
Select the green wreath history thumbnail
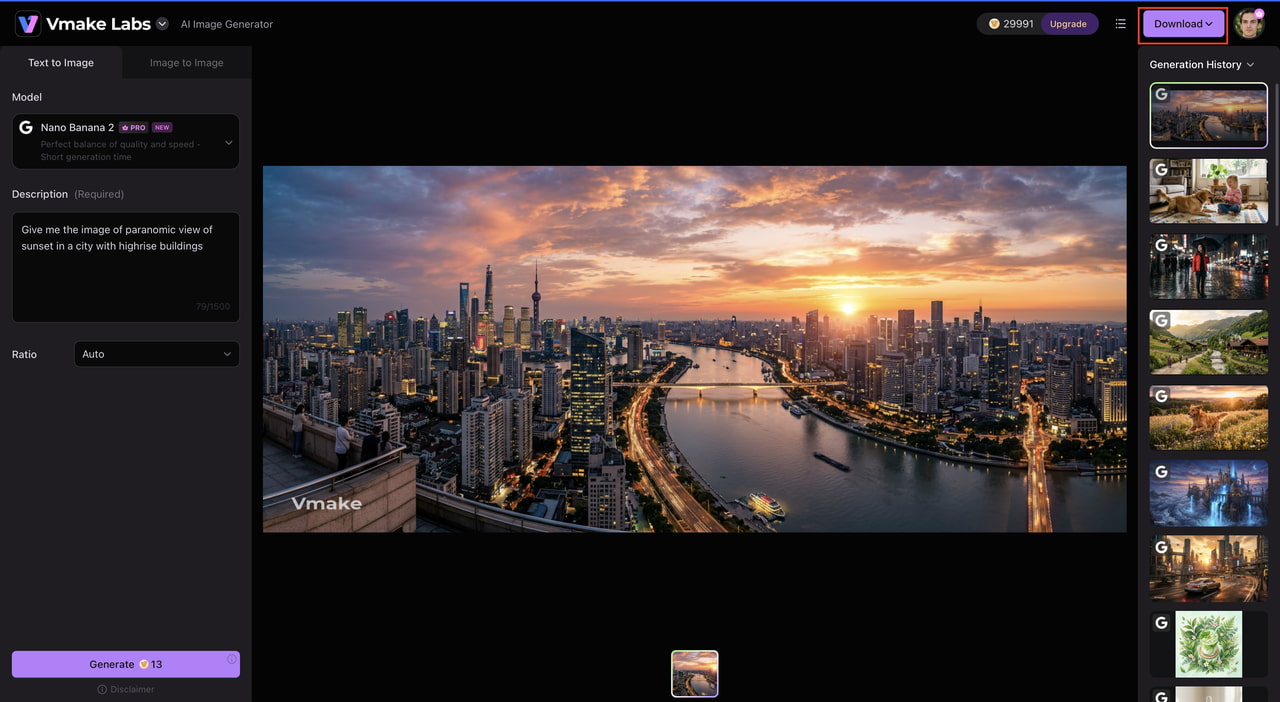coord(1209,644)
